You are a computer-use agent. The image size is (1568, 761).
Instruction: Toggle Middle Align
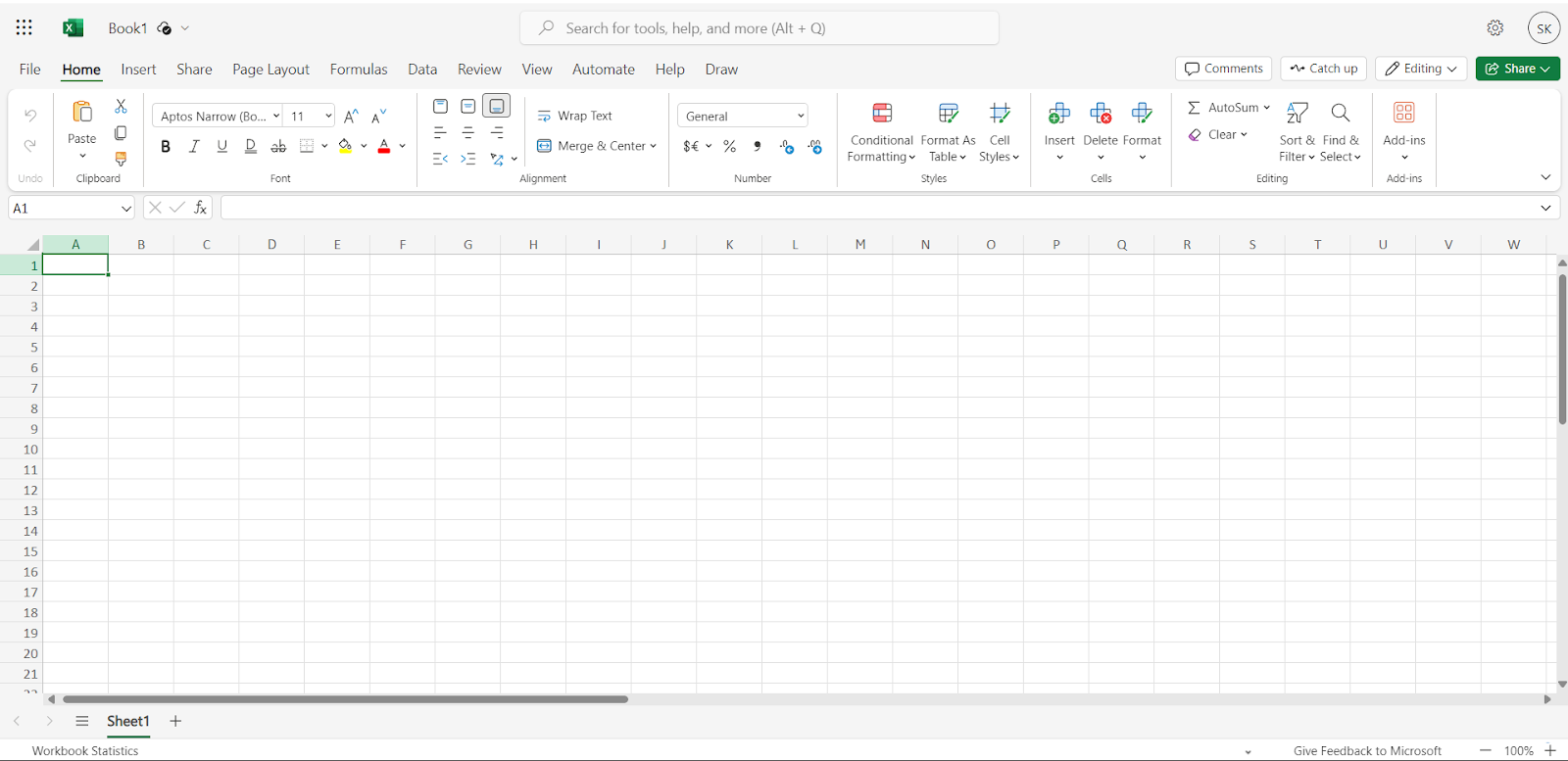coord(468,106)
